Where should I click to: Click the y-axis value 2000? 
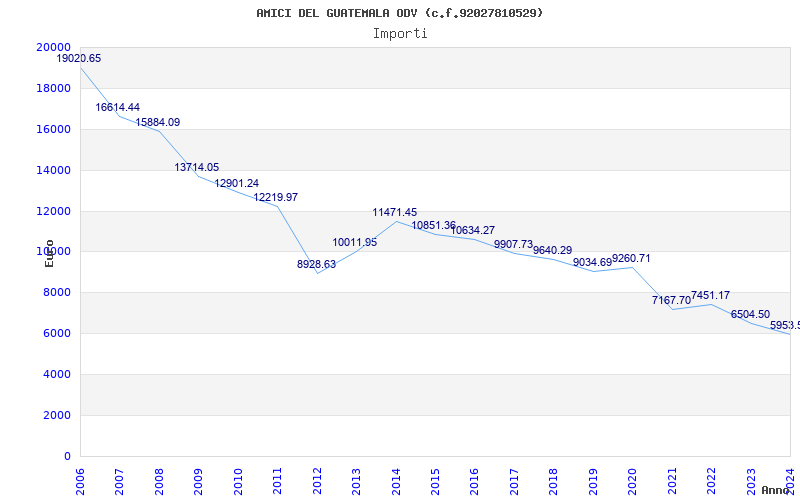pos(57,415)
